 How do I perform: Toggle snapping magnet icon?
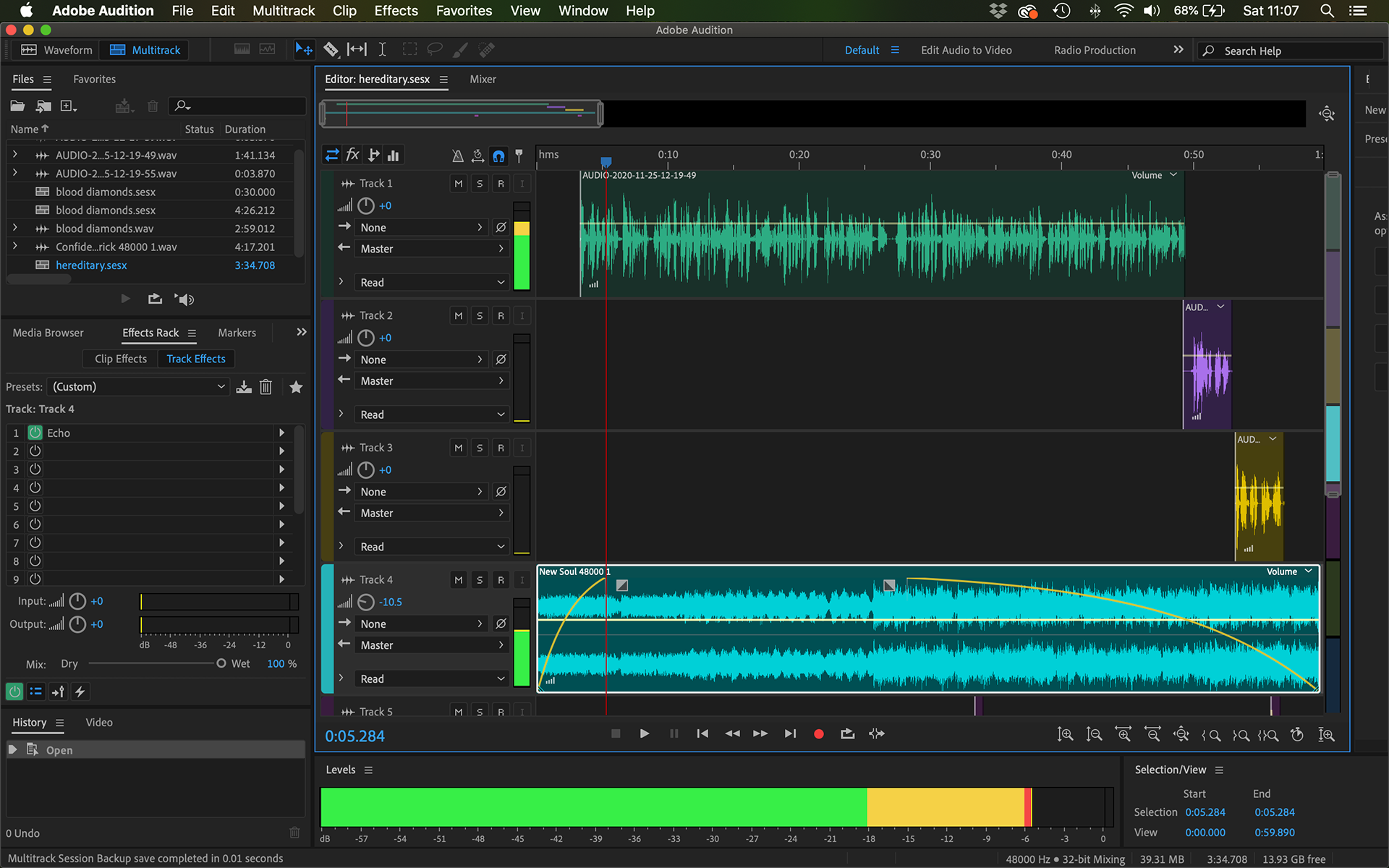click(x=498, y=156)
